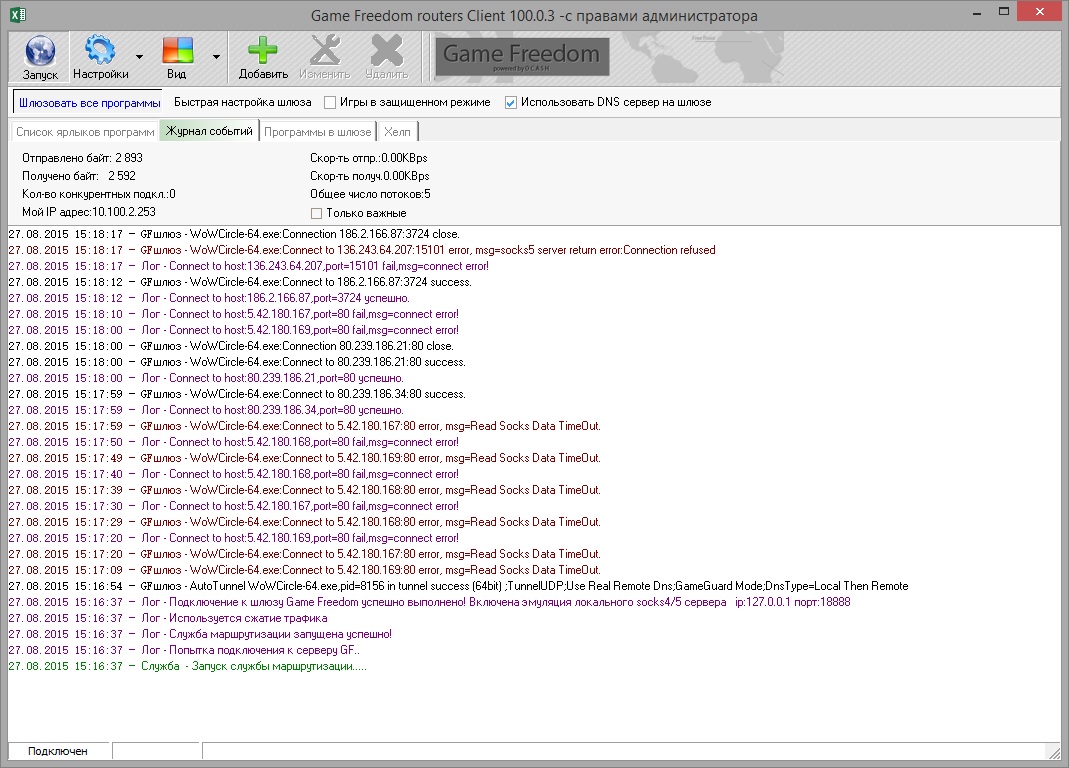This screenshot has height=768, width=1069.
Task: Click the Game Freedom logo banner
Action: (521, 57)
